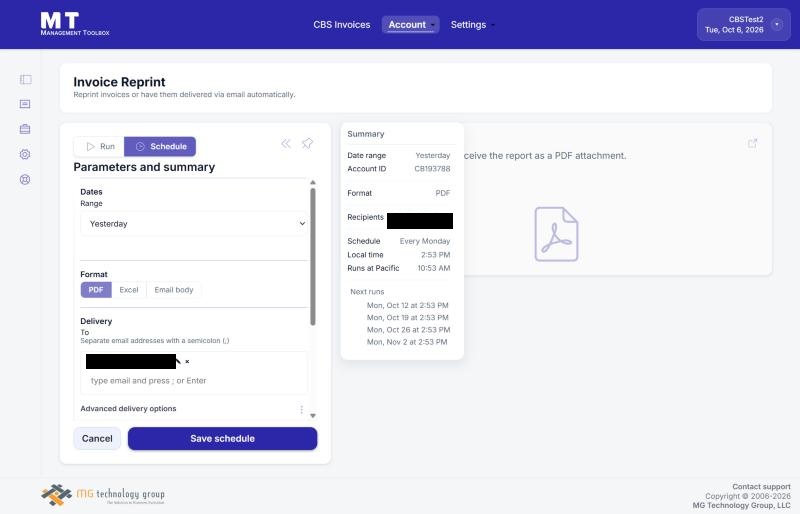The width and height of the screenshot is (800, 514).
Task: Open the invoice card icon in sidebar
Action: (x=25, y=104)
